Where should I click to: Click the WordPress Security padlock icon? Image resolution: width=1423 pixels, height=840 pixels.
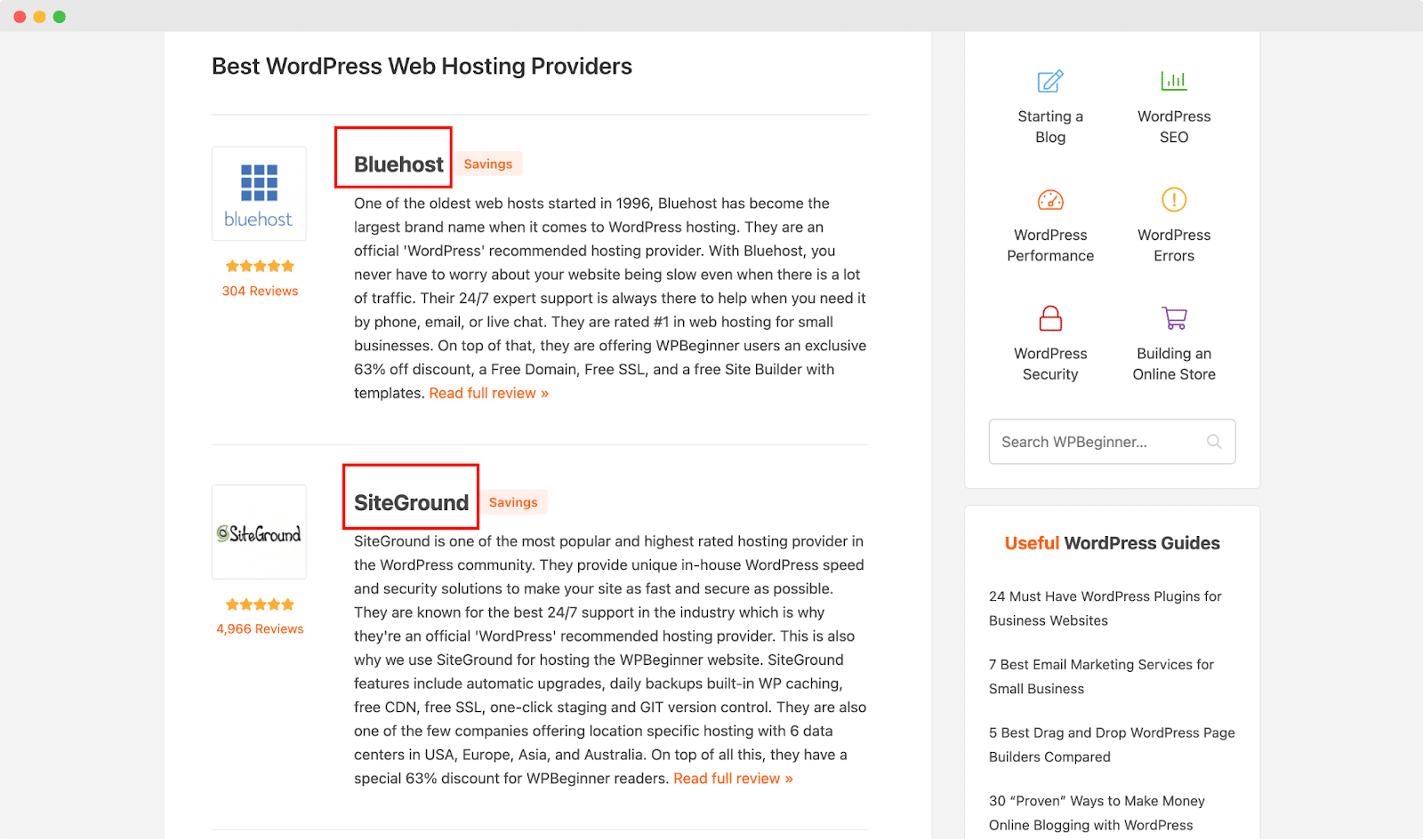(1049, 317)
